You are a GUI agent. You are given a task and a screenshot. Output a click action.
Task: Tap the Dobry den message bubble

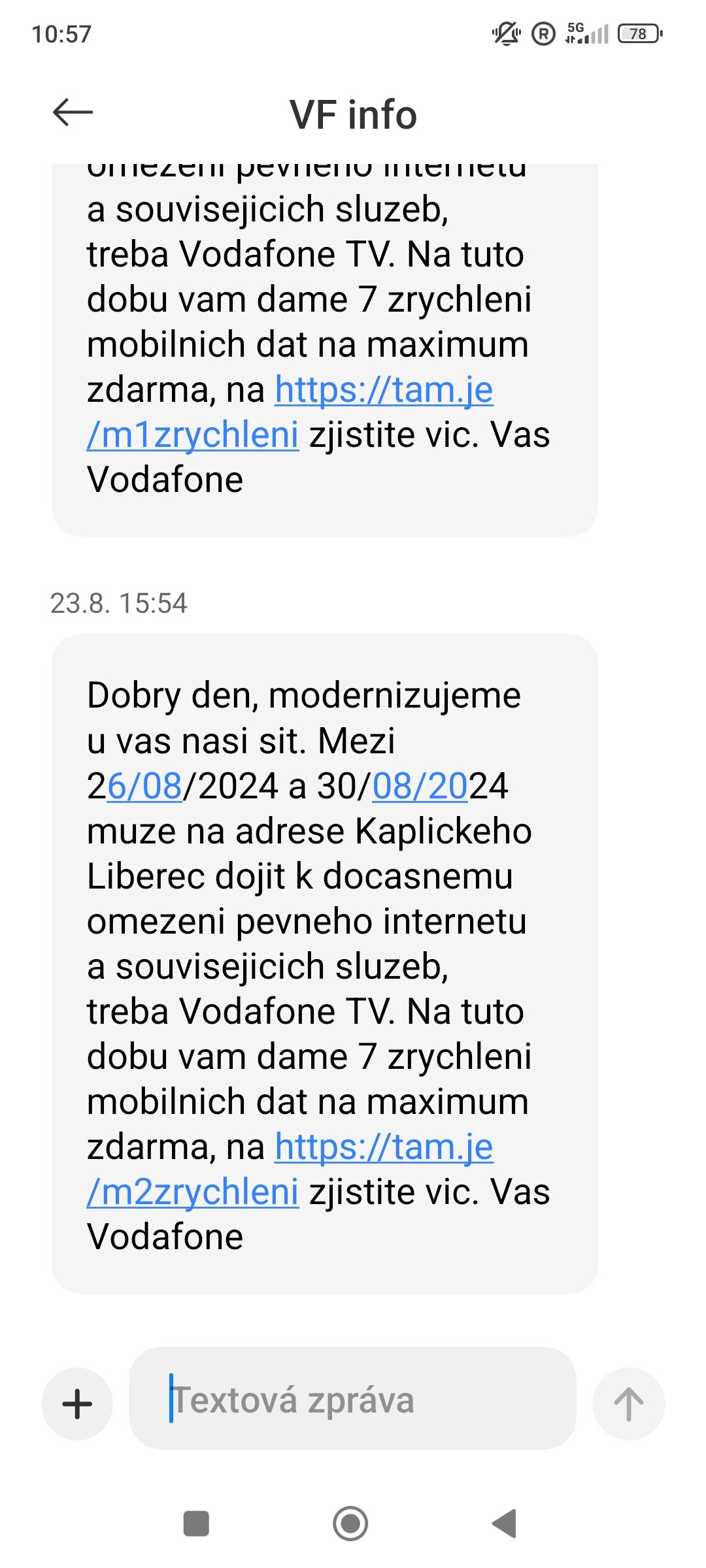click(324, 964)
